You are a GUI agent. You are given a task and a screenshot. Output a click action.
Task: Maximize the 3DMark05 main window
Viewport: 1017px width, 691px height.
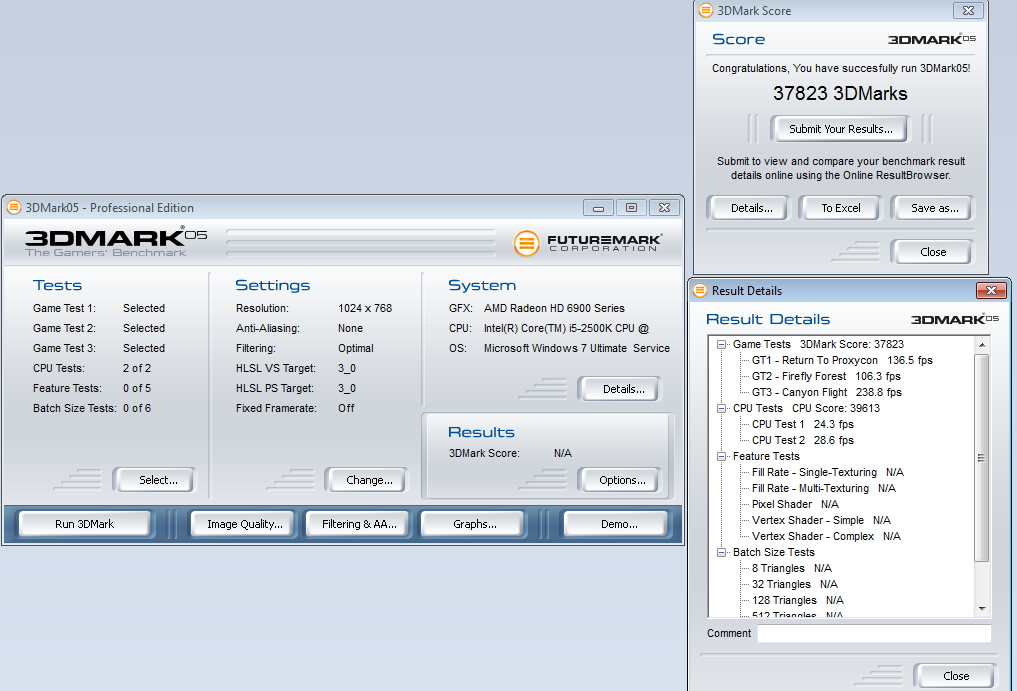click(x=631, y=208)
